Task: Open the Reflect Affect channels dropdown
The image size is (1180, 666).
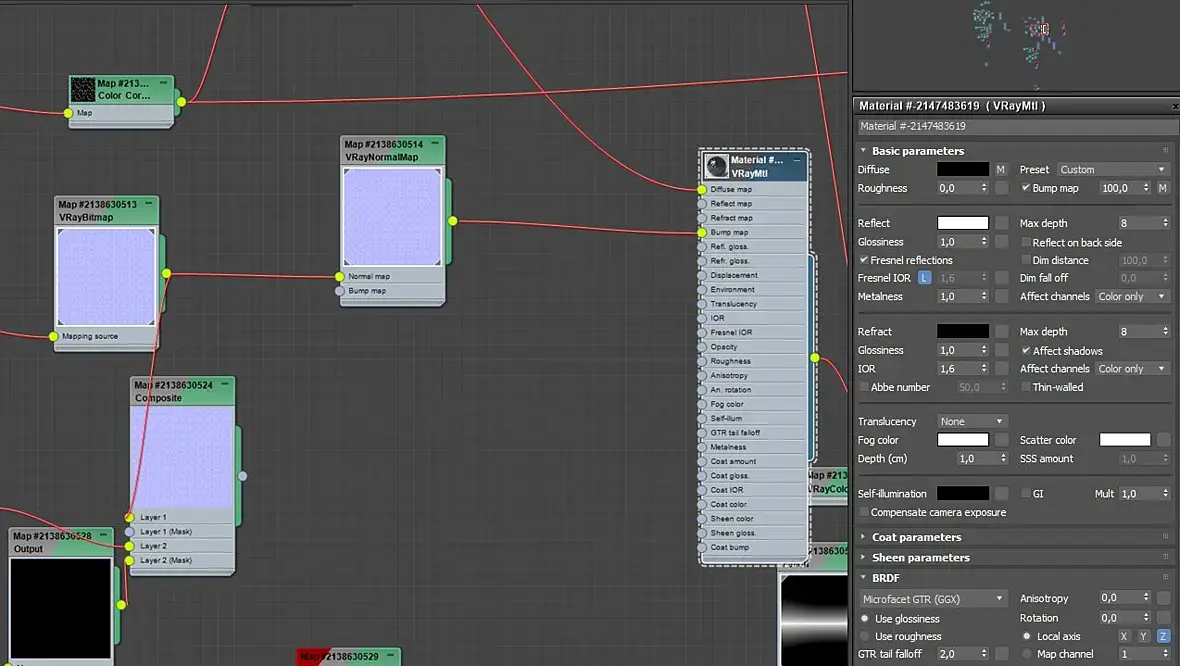Action: (x=1132, y=297)
